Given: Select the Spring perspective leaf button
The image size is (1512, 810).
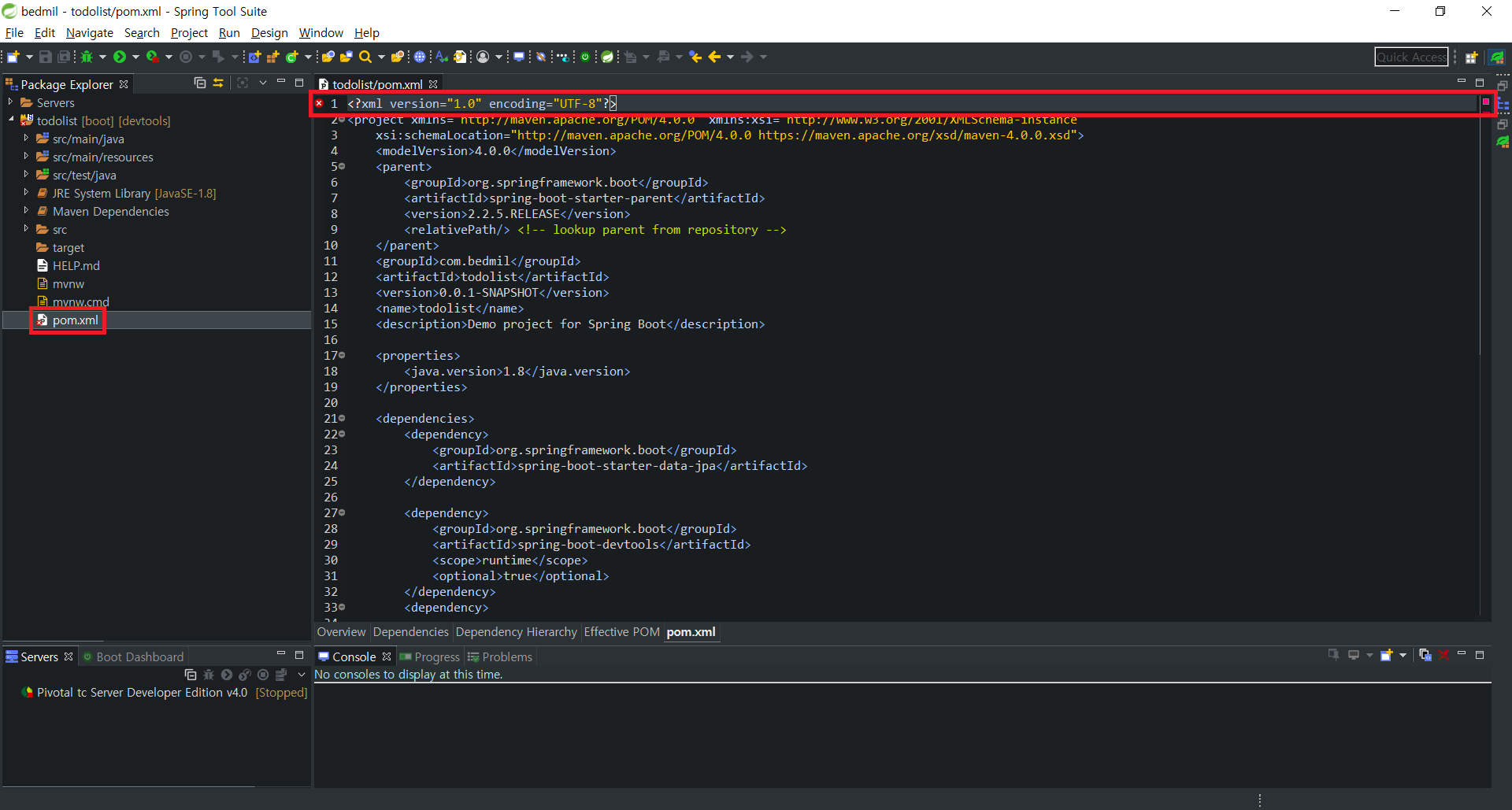Looking at the screenshot, I should point(1497,57).
